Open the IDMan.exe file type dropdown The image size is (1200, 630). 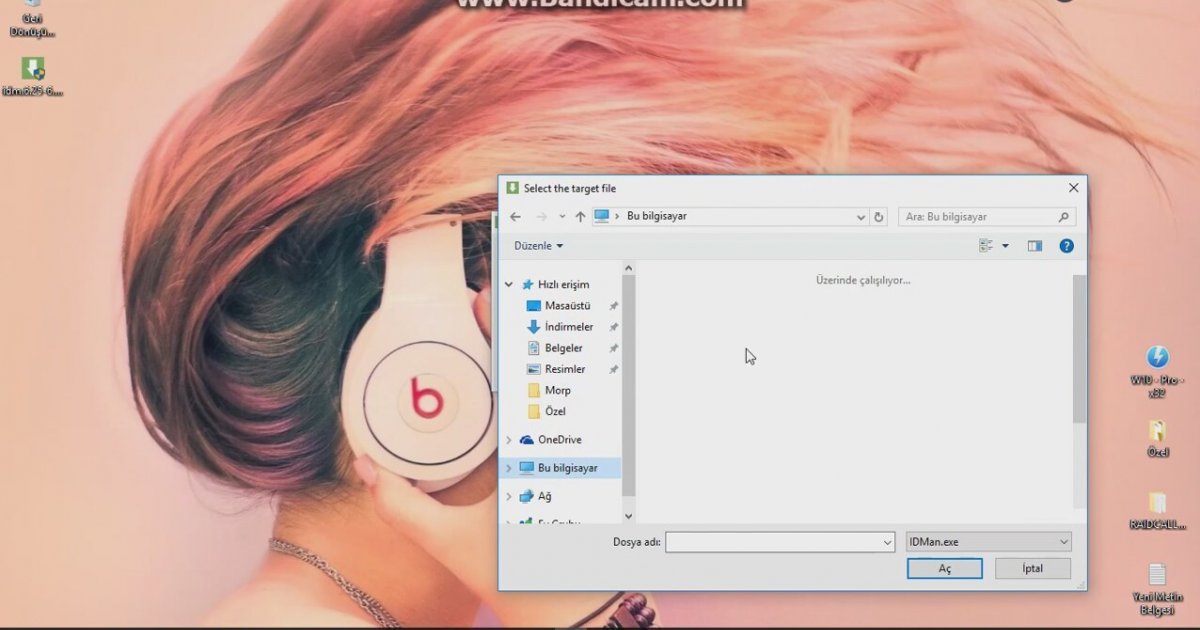(988, 542)
